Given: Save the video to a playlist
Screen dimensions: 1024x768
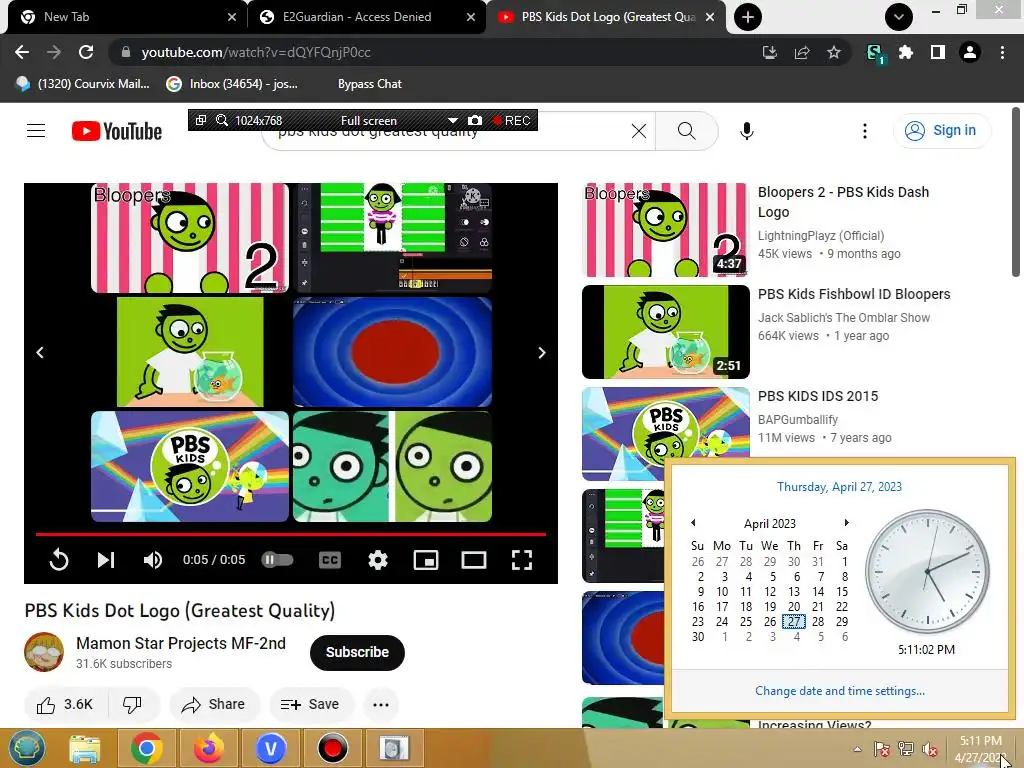Looking at the screenshot, I should click(x=310, y=705).
